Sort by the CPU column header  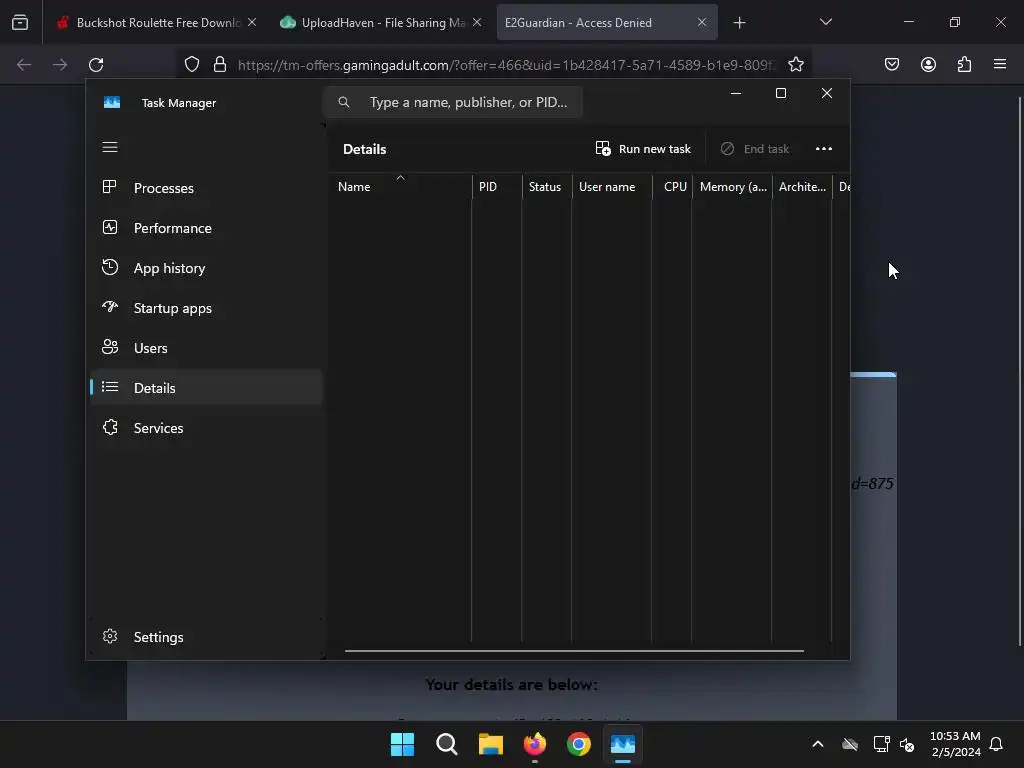click(673, 186)
